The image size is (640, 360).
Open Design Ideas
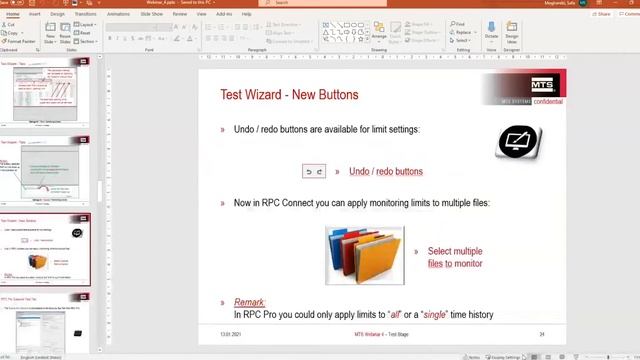511,32
